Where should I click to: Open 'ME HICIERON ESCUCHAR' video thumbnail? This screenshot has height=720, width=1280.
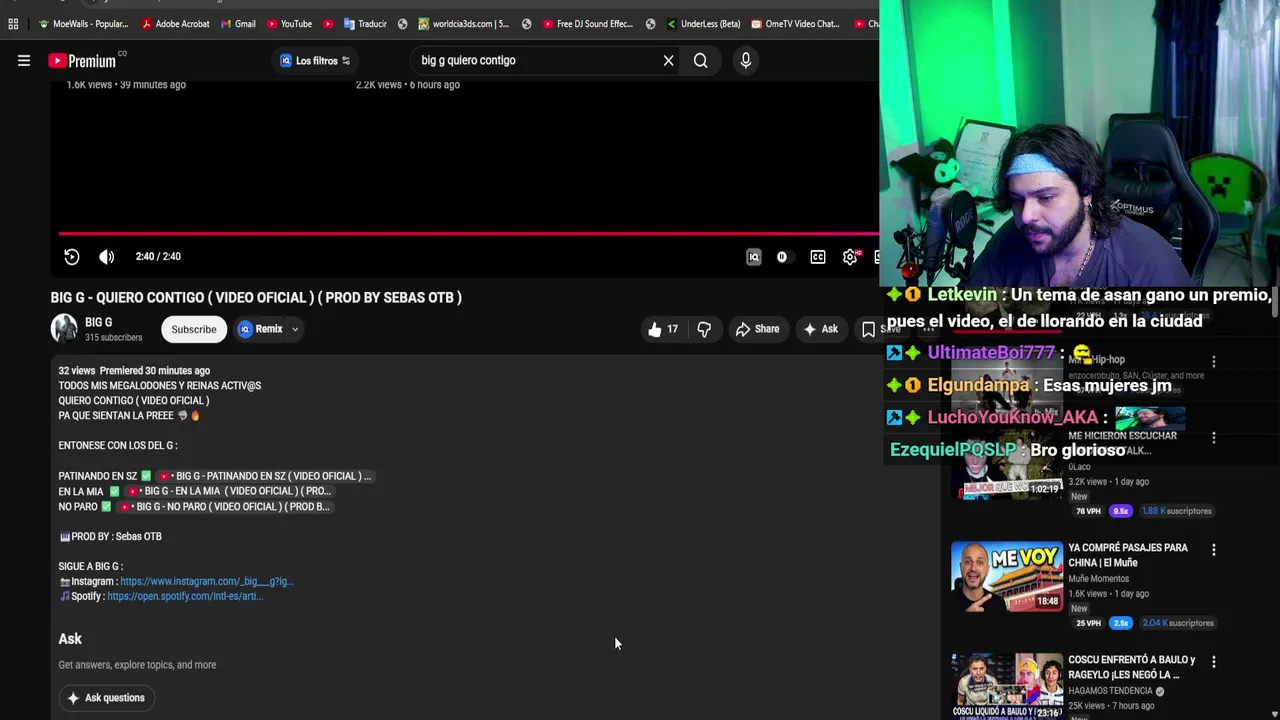tap(1007, 467)
